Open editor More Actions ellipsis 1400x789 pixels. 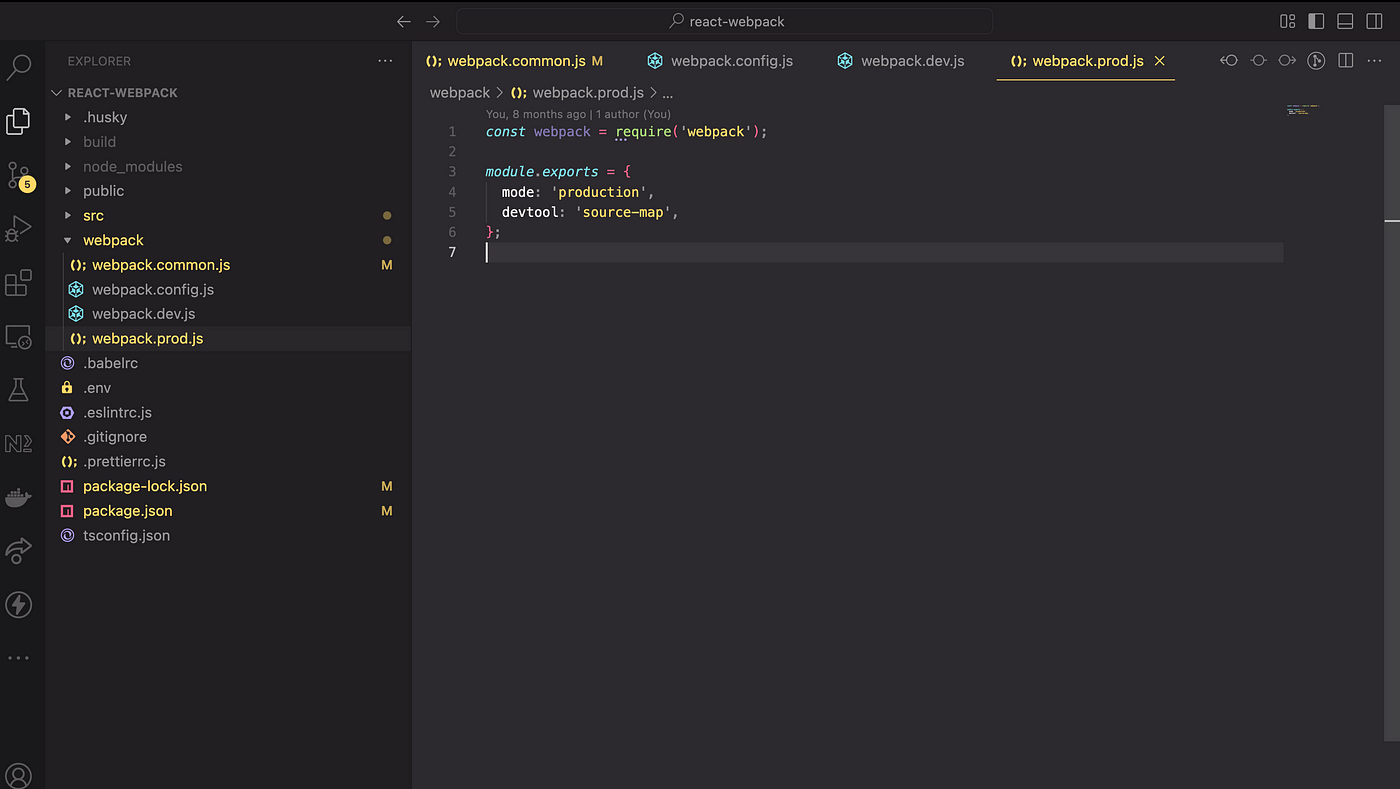[1374, 61]
